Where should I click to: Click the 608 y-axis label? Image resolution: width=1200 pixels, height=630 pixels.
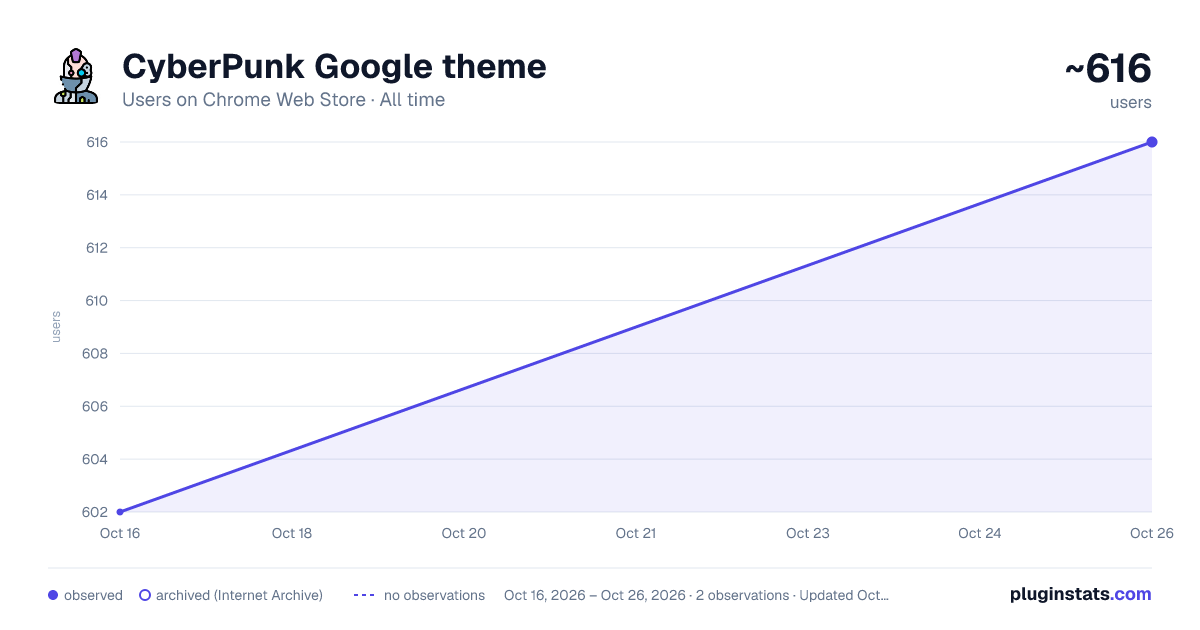point(97,354)
